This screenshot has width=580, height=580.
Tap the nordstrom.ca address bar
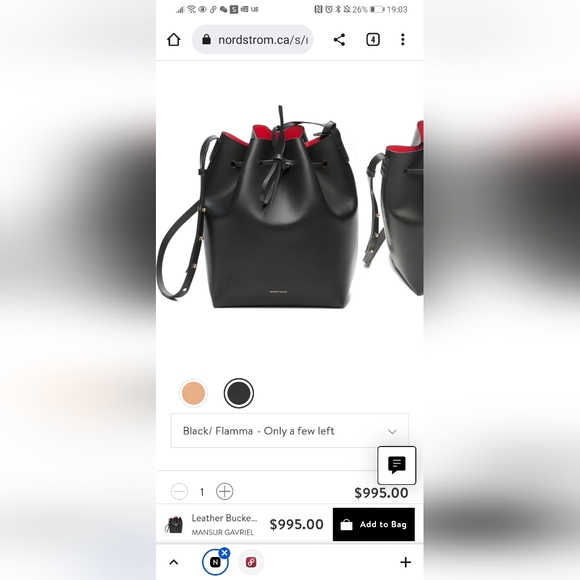(x=253, y=40)
